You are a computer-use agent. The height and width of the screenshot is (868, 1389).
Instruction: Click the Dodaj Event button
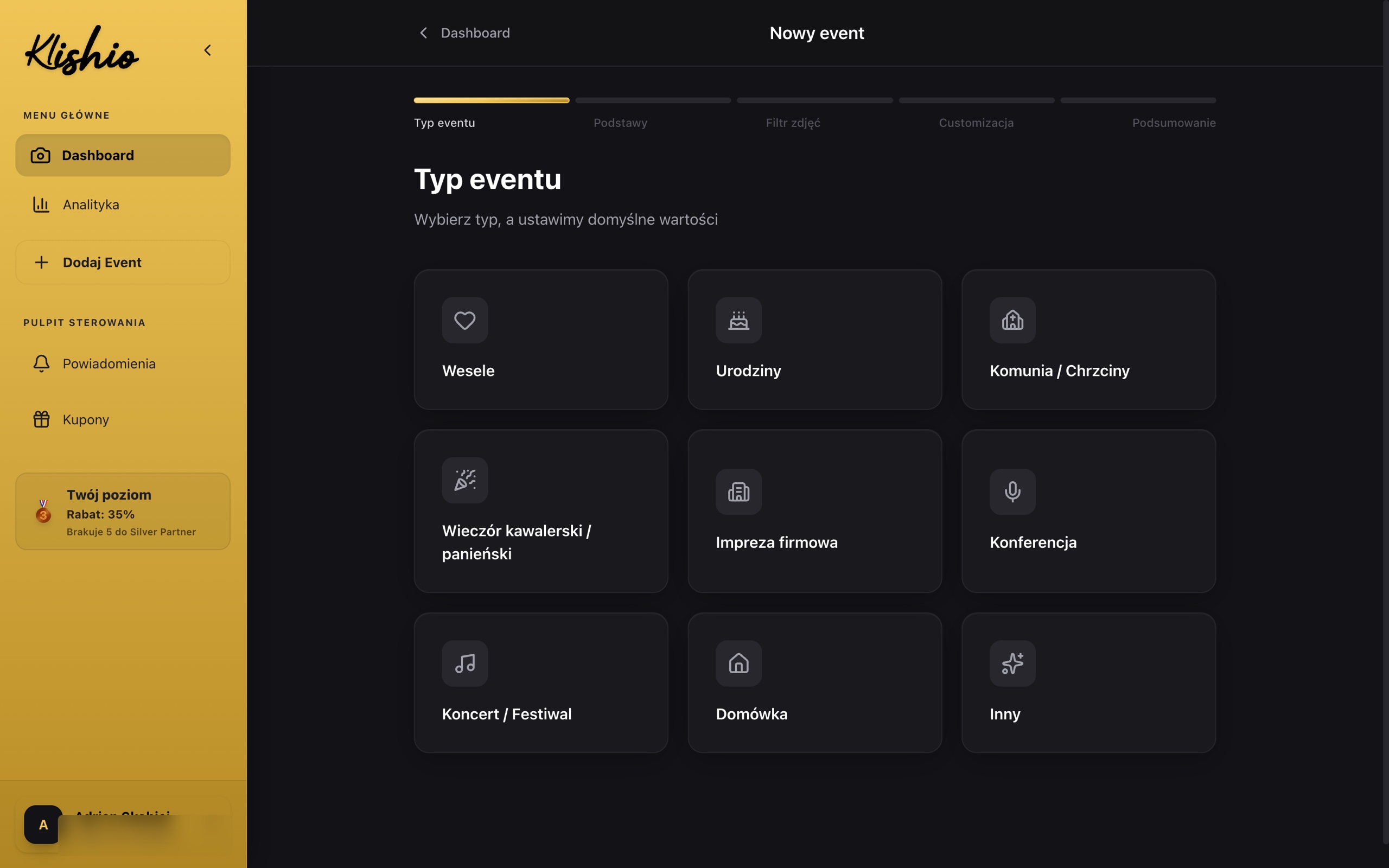pyautogui.click(x=122, y=263)
